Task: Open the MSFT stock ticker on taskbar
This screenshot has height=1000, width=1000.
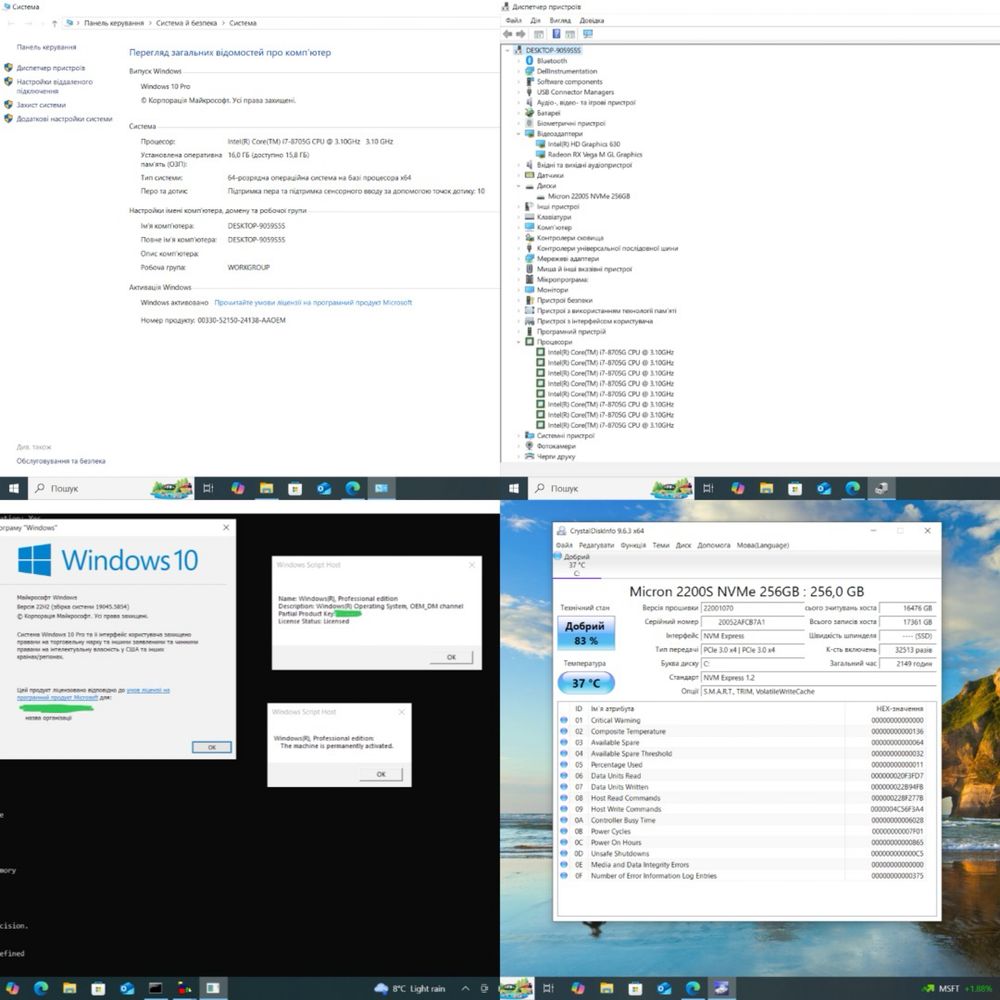Action: (957, 989)
